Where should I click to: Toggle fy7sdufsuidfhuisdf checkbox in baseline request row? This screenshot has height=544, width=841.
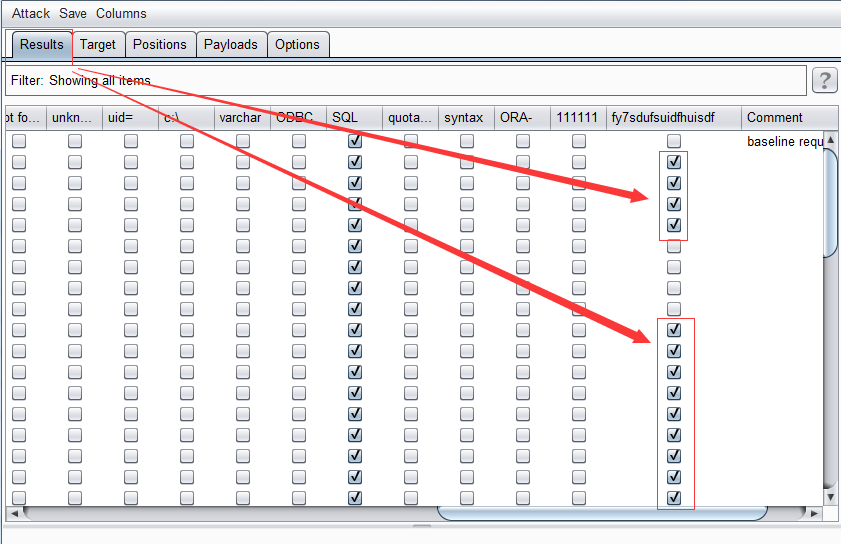[x=674, y=141]
